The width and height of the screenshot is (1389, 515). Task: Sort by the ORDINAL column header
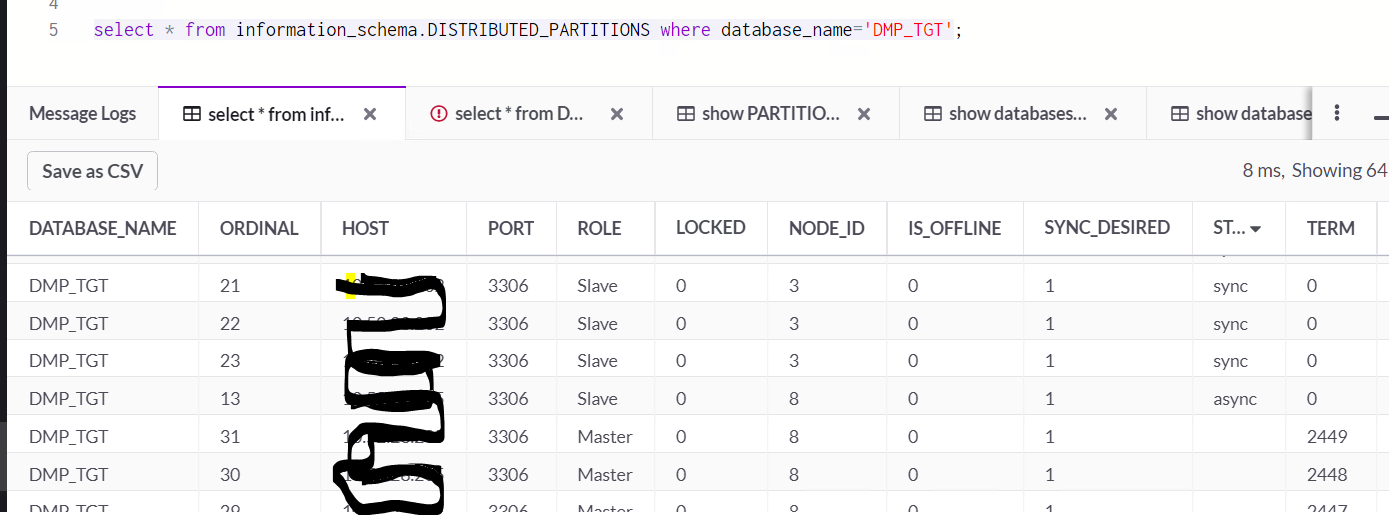pyautogui.click(x=259, y=228)
